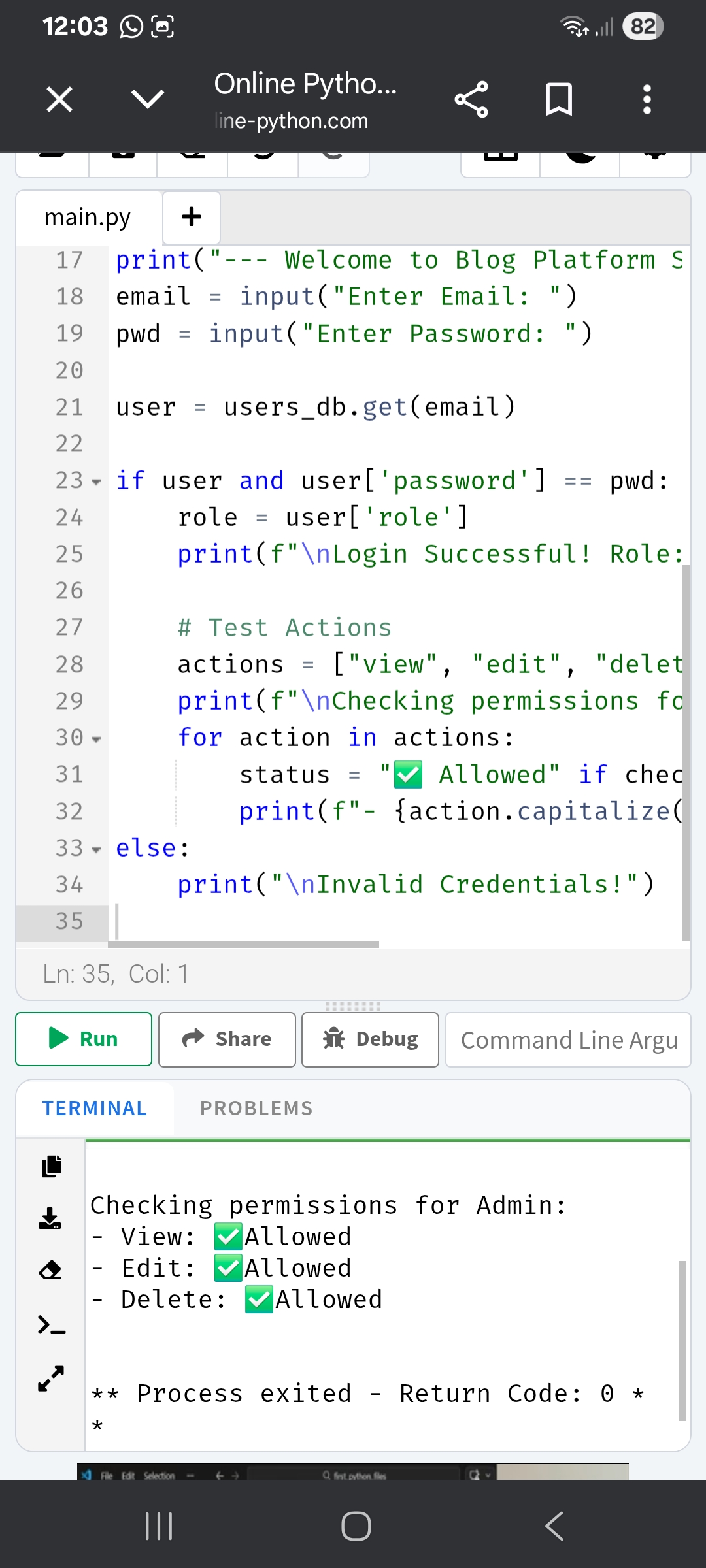Click the copy terminal output icon
This screenshot has height=1568, width=706.
51,1166
